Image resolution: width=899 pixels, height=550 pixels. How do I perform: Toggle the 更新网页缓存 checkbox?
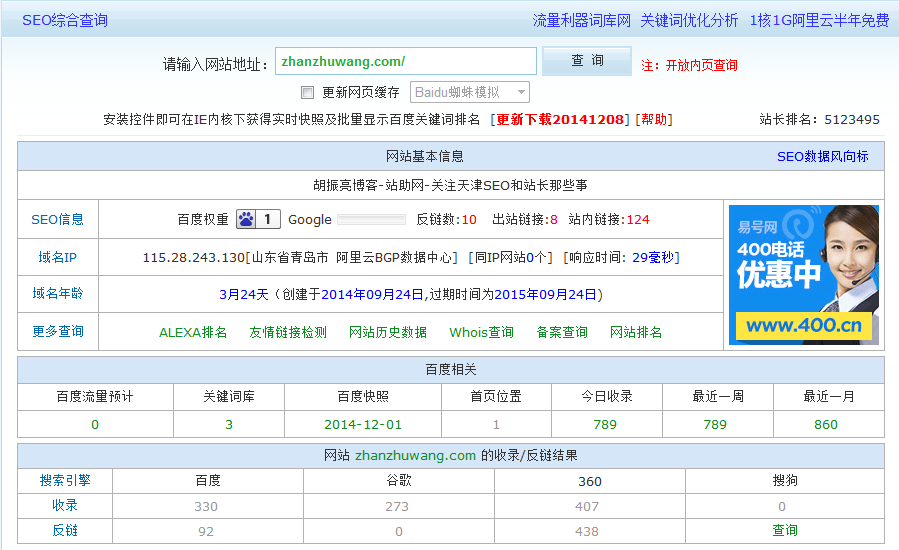[x=308, y=93]
